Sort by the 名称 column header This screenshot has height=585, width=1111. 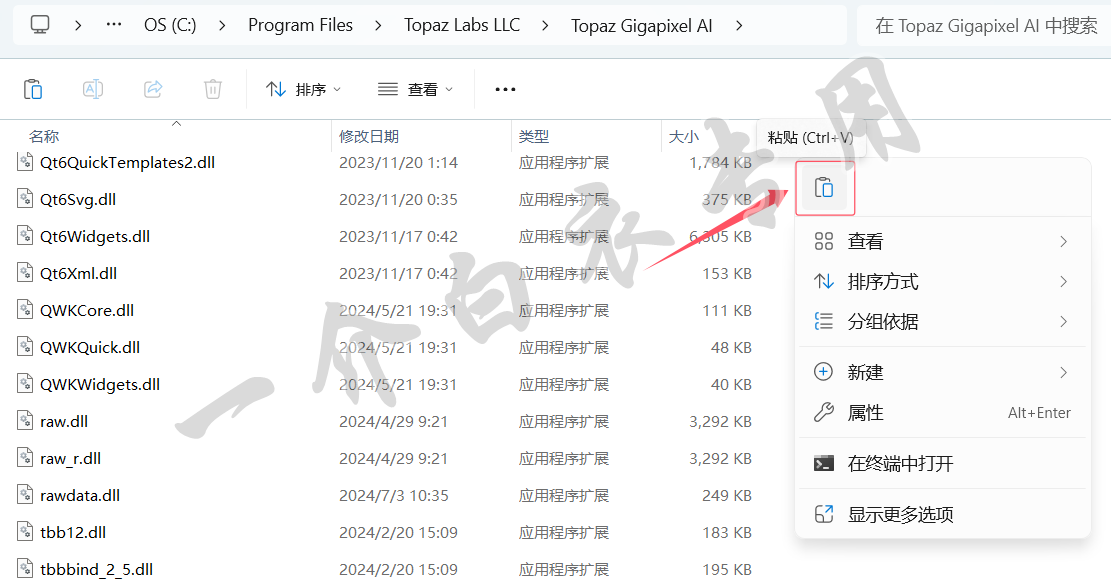click(44, 136)
